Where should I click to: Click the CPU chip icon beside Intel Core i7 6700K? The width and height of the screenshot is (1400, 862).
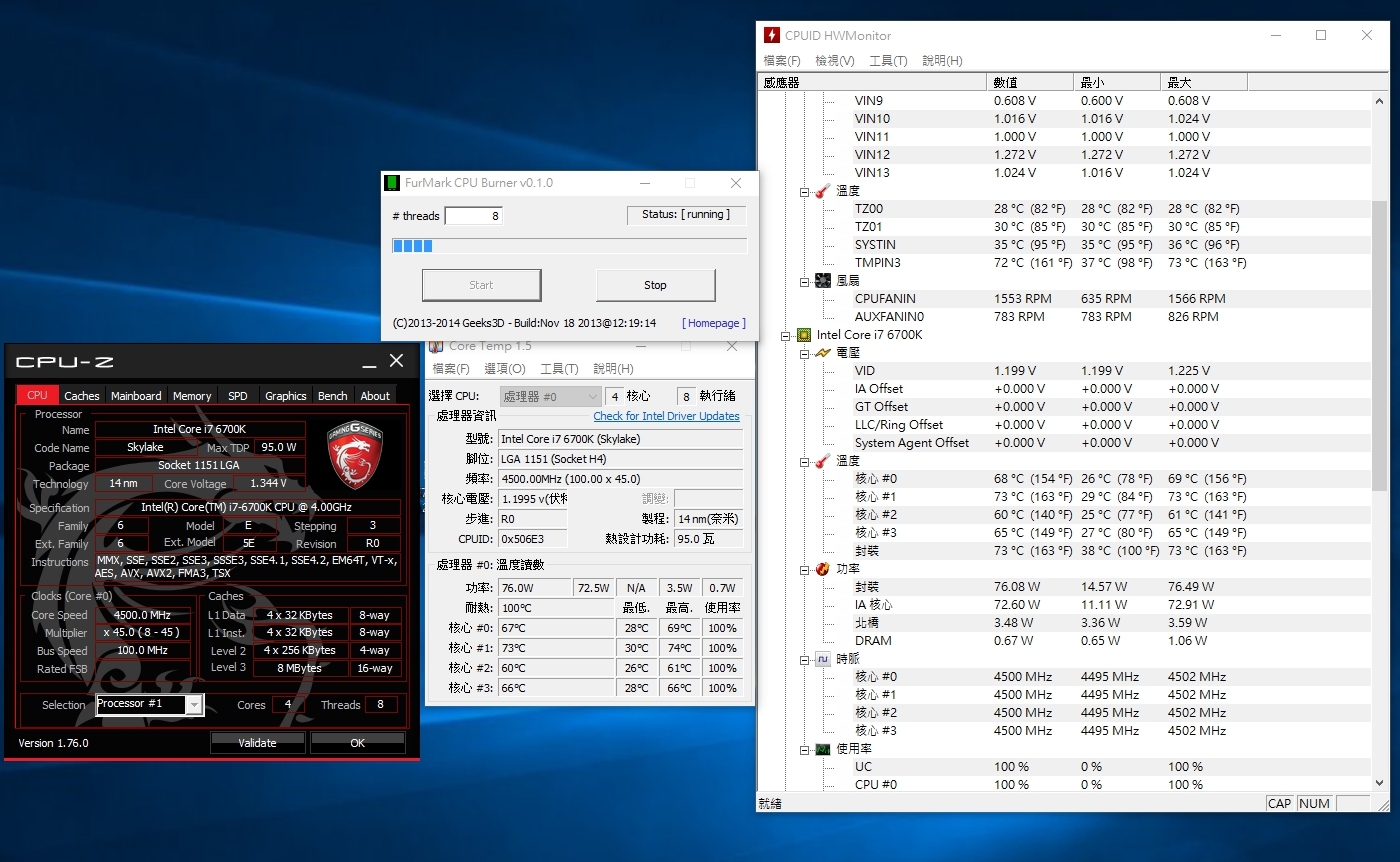803,335
